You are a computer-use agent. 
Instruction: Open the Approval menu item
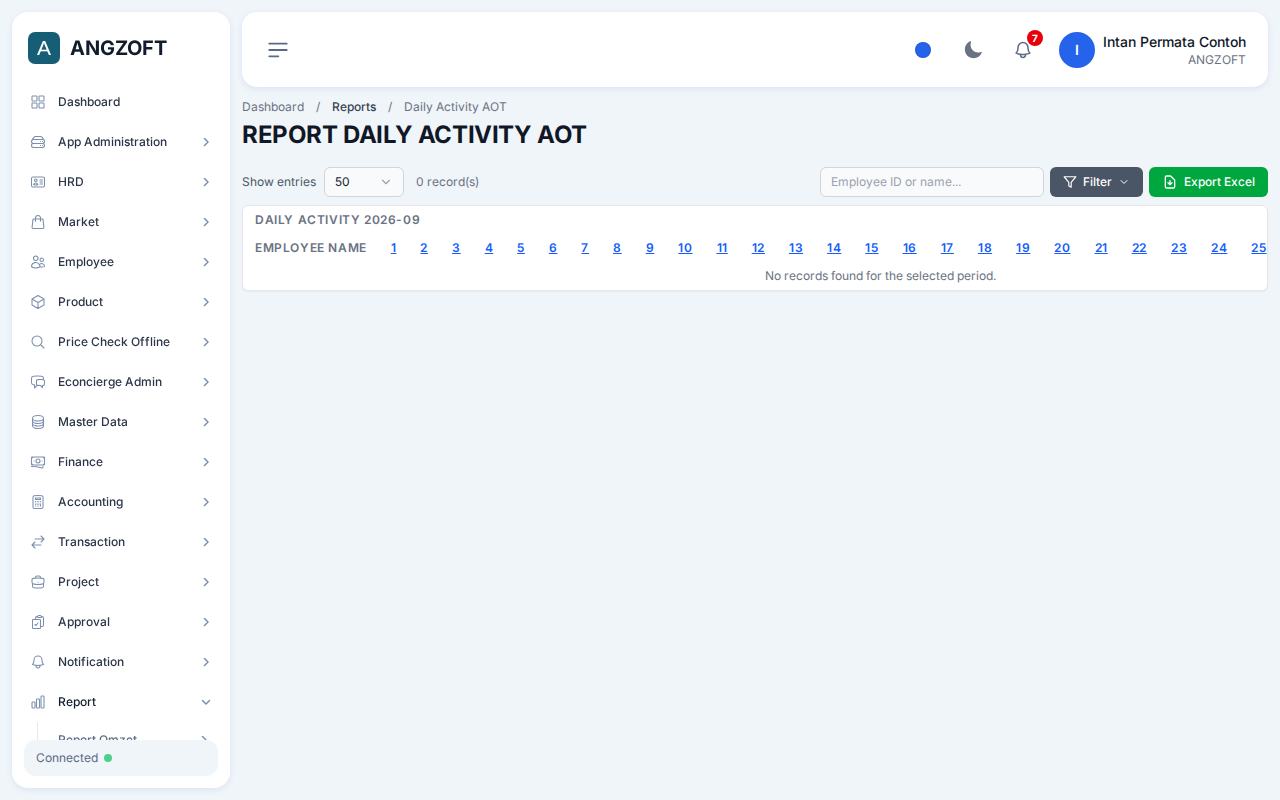click(x=121, y=622)
